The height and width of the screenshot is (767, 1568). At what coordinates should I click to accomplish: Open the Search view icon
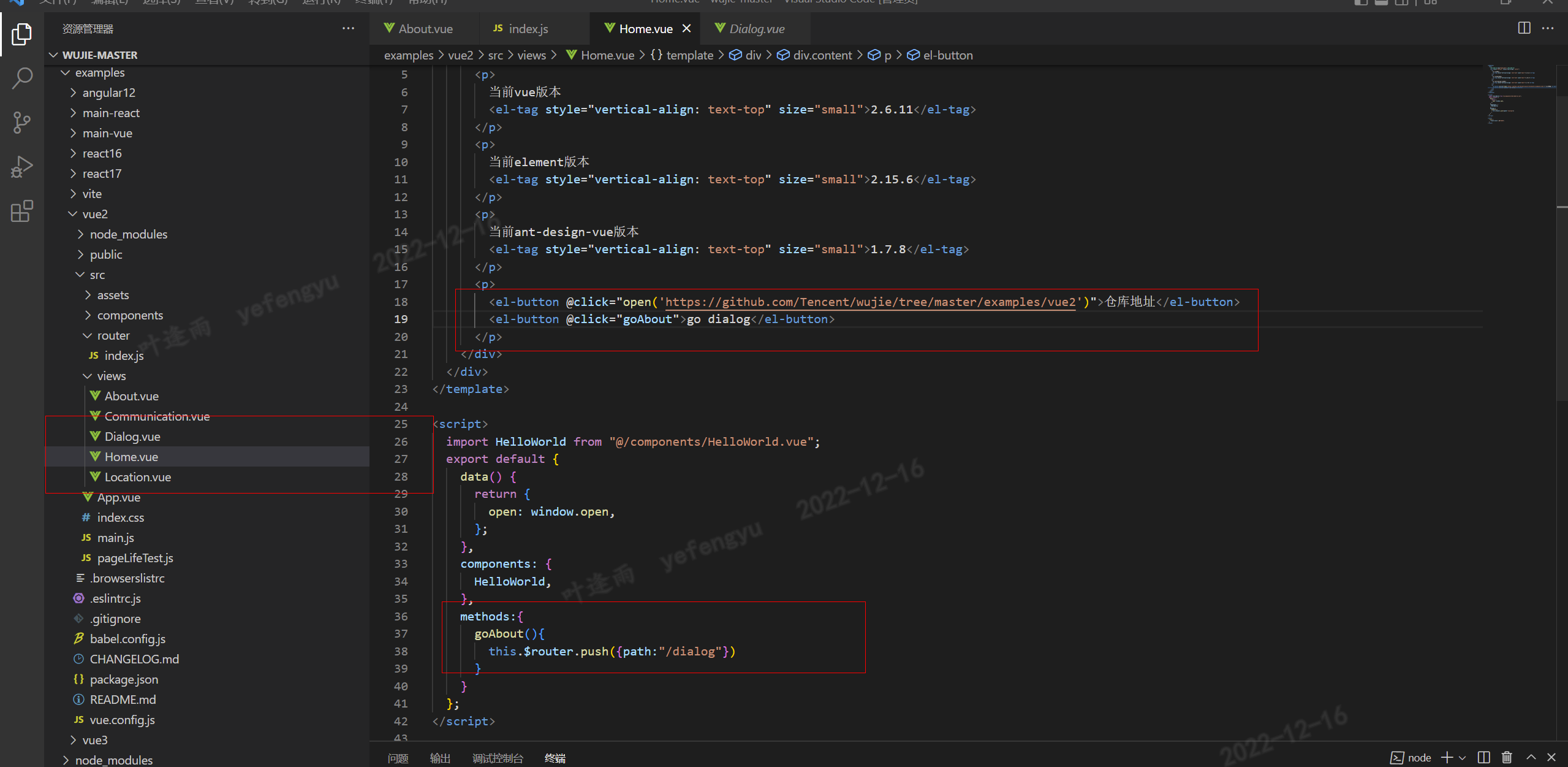[22, 78]
